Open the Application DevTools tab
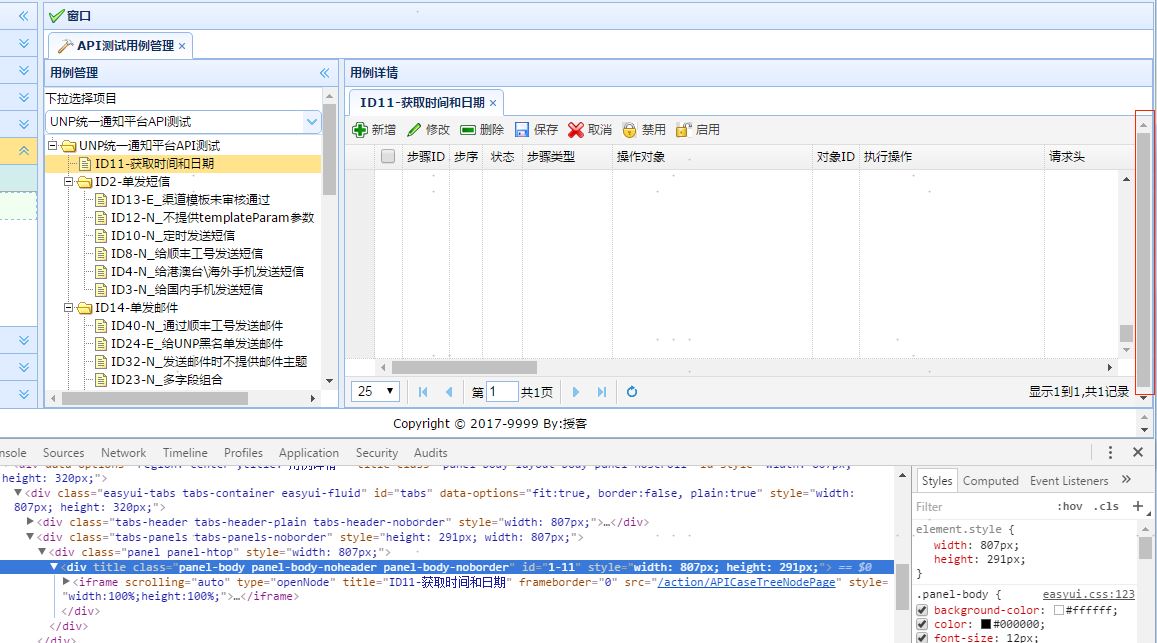Viewport: 1157px width, 643px height. pyautogui.click(x=308, y=453)
